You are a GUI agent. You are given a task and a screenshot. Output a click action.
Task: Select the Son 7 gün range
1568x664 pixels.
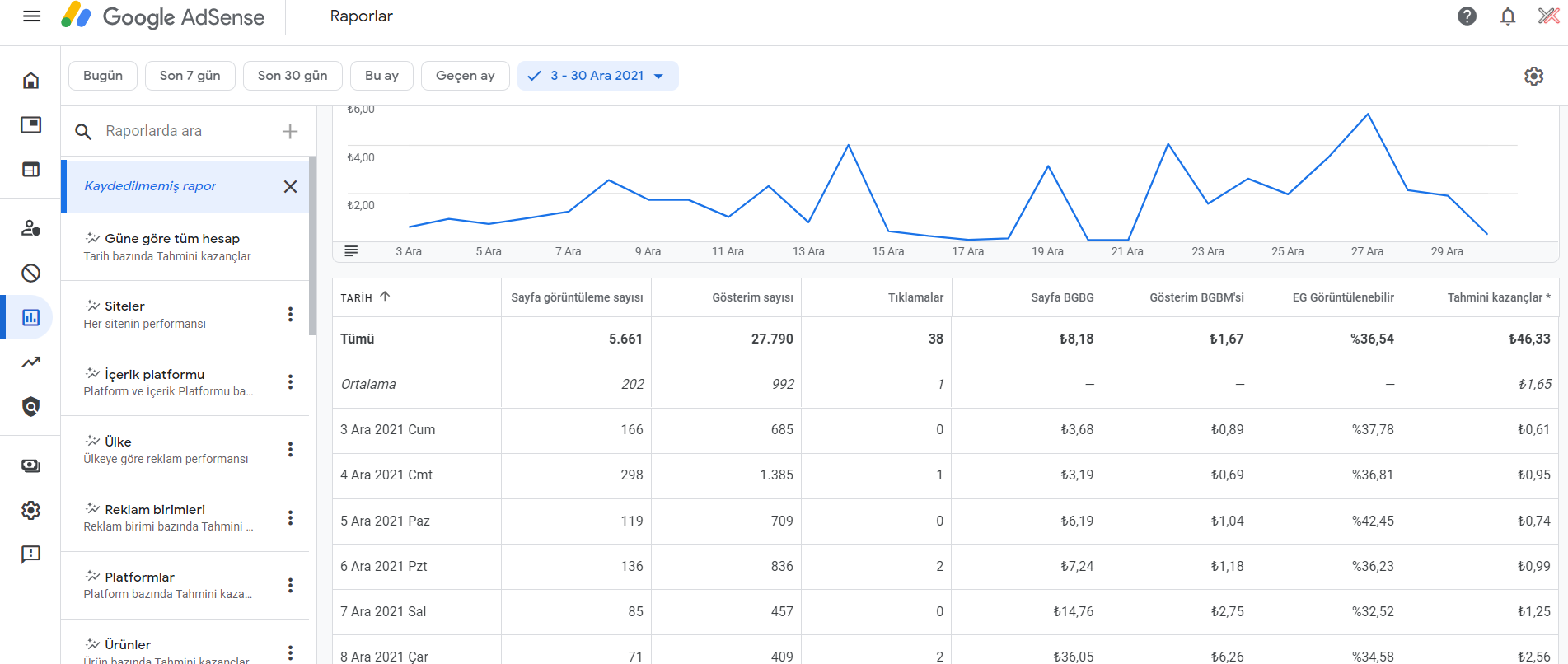[190, 76]
